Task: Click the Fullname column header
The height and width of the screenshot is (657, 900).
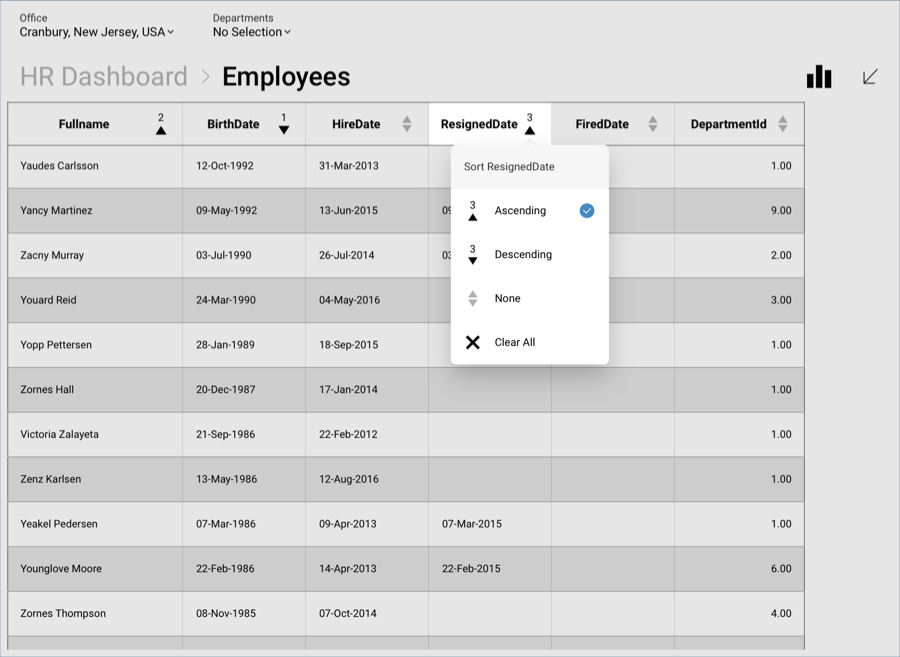Action: [84, 125]
